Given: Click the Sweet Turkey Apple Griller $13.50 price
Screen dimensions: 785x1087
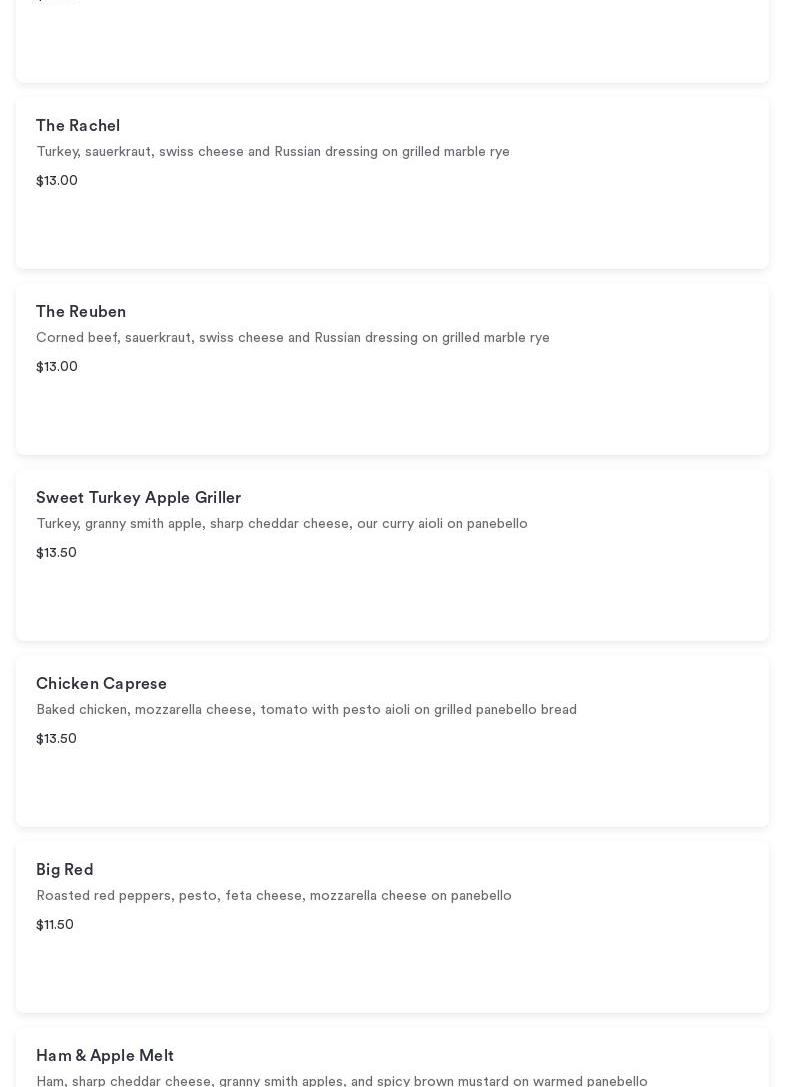Looking at the screenshot, I should click(56, 553).
